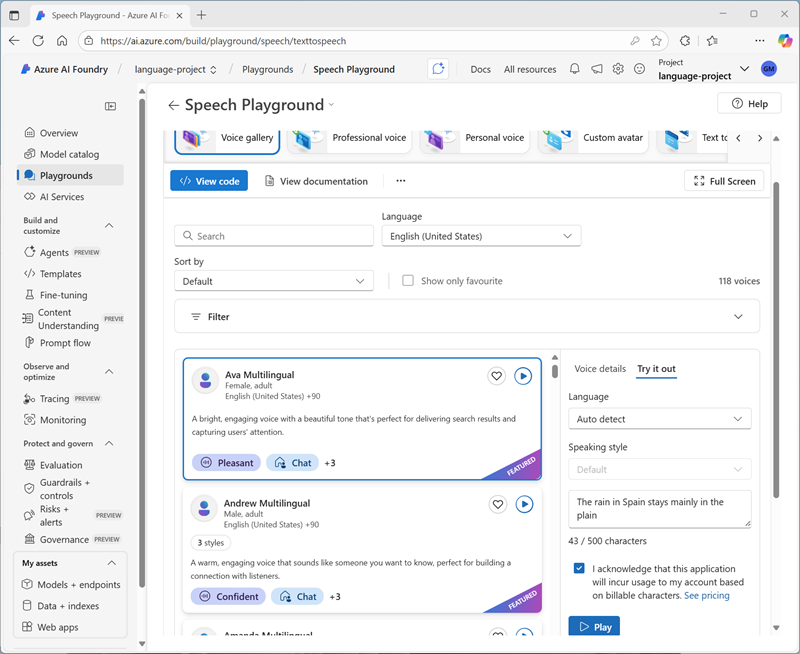Open the Sort by Default dropdown

(x=273, y=281)
